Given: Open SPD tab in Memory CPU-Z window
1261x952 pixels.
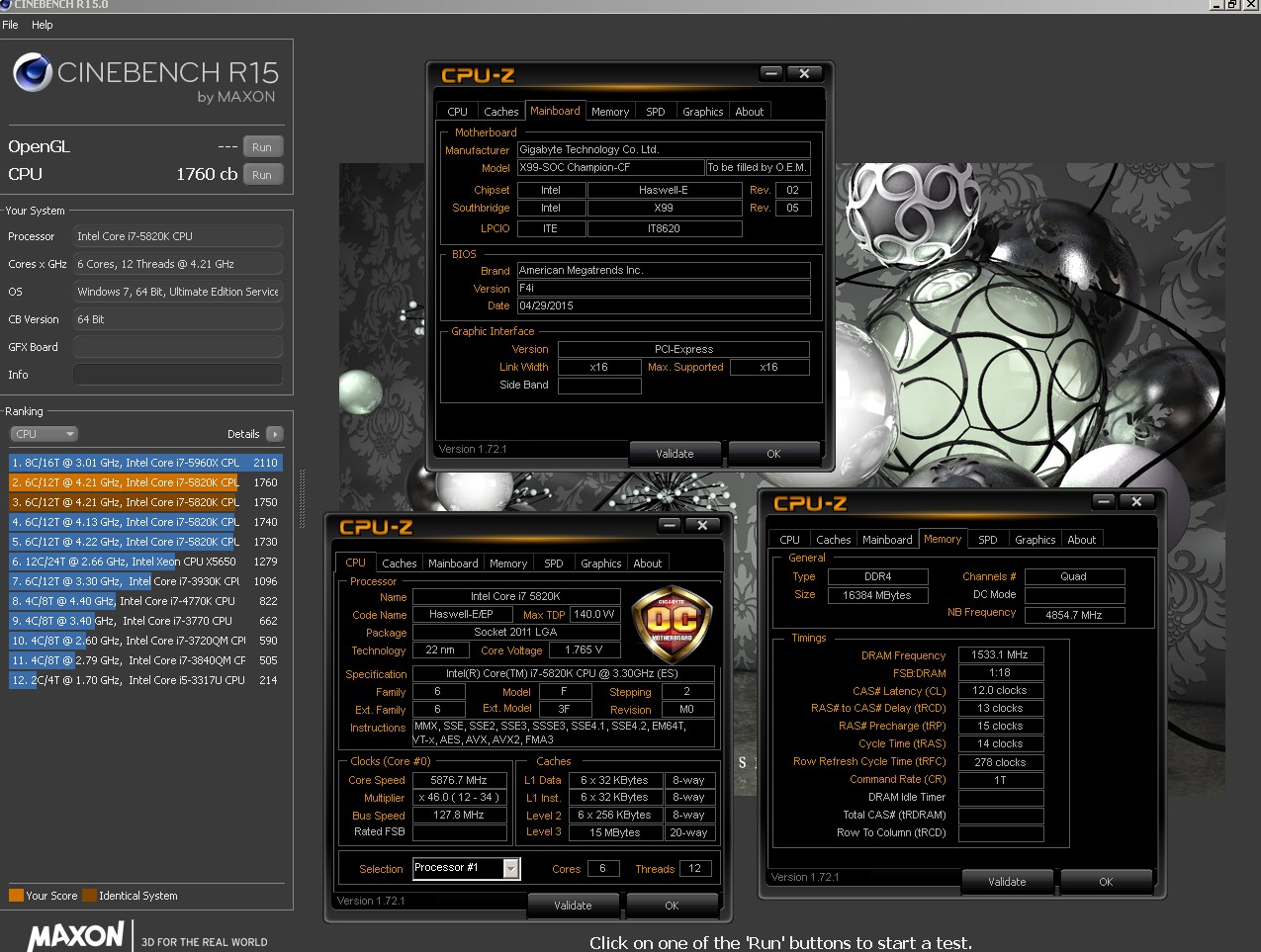Looking at the screenshot, I should (988, 540).
